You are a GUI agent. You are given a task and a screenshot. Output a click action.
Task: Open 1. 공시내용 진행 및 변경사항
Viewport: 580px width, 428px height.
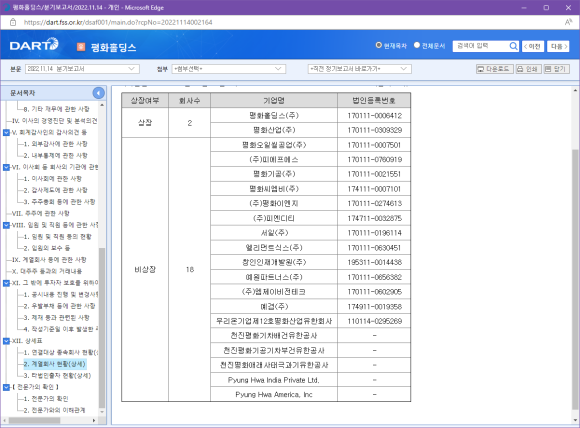click(61, 294)
